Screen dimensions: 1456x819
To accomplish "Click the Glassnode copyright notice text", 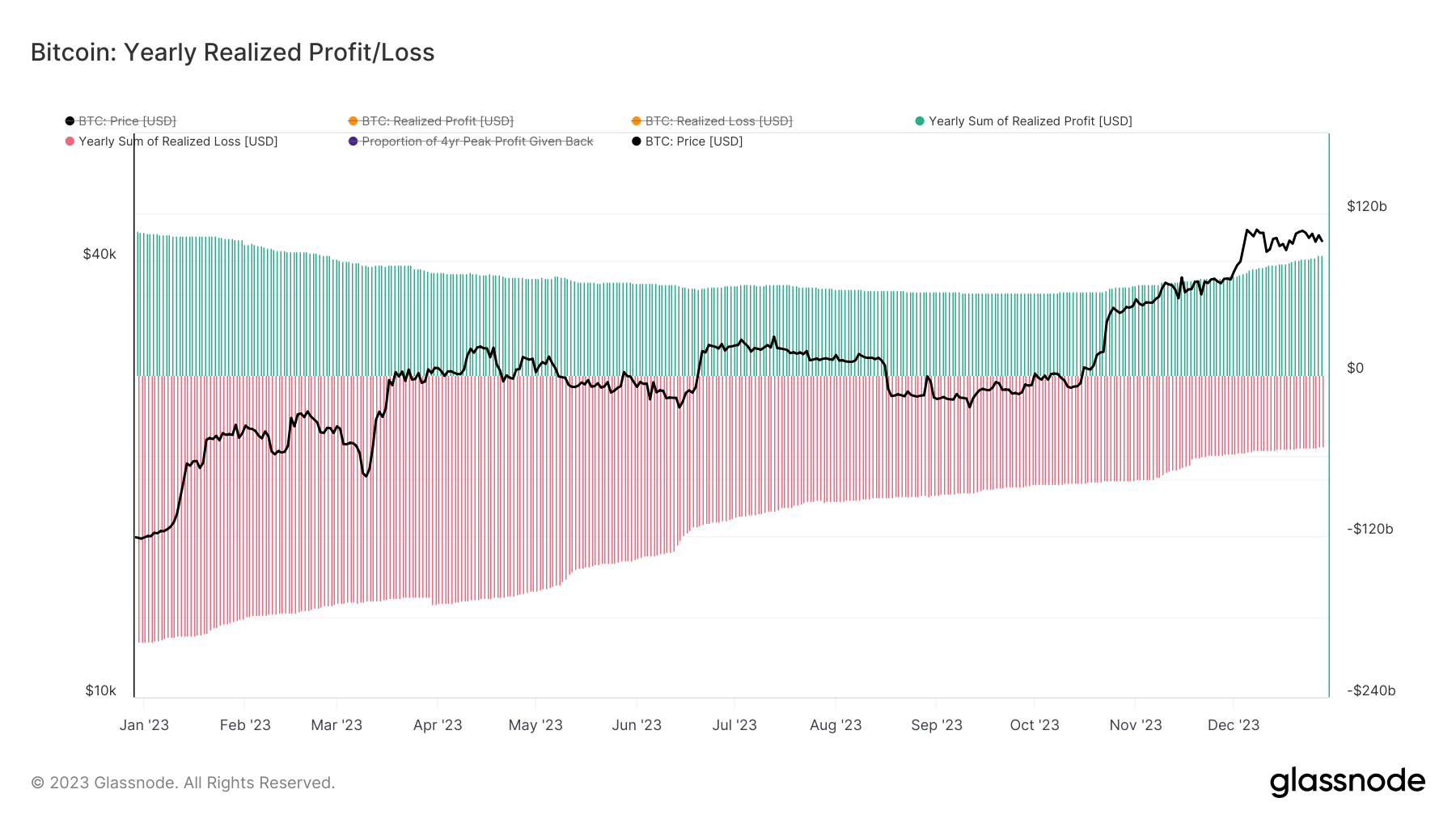I will [x=183, y=783].
